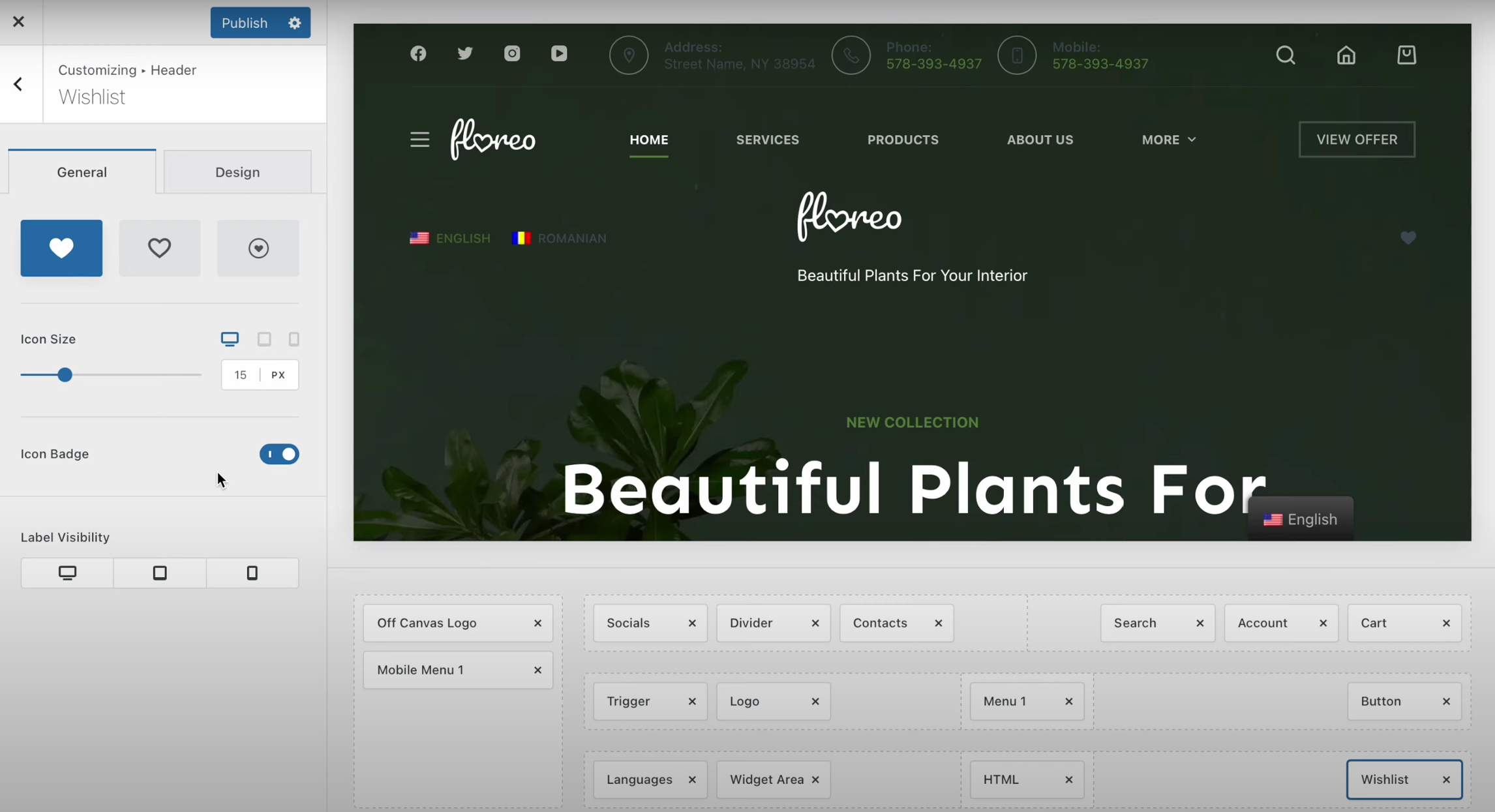1495x812 pixels.
Task: Go back to Header panel with arrow
Action: coord(18,84)
